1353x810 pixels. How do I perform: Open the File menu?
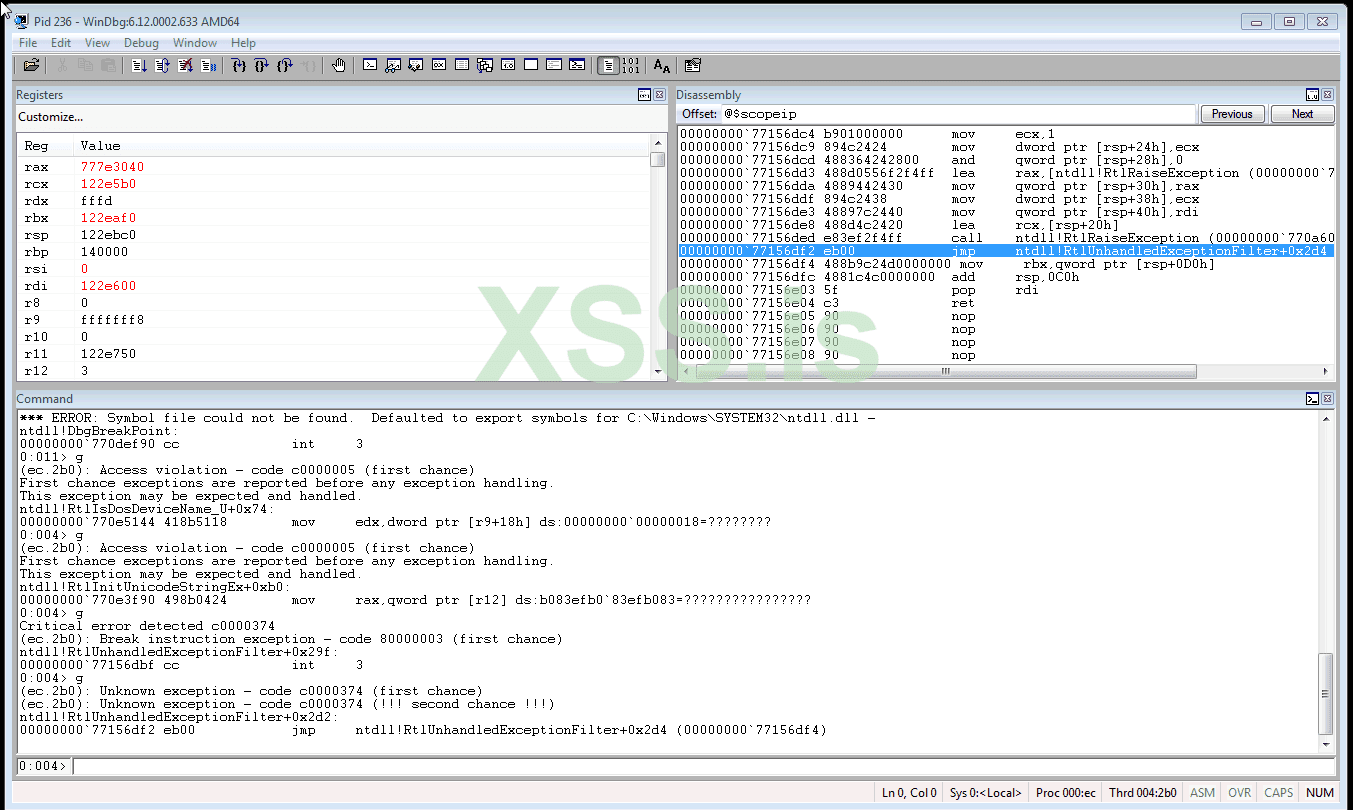coord(28,43)
